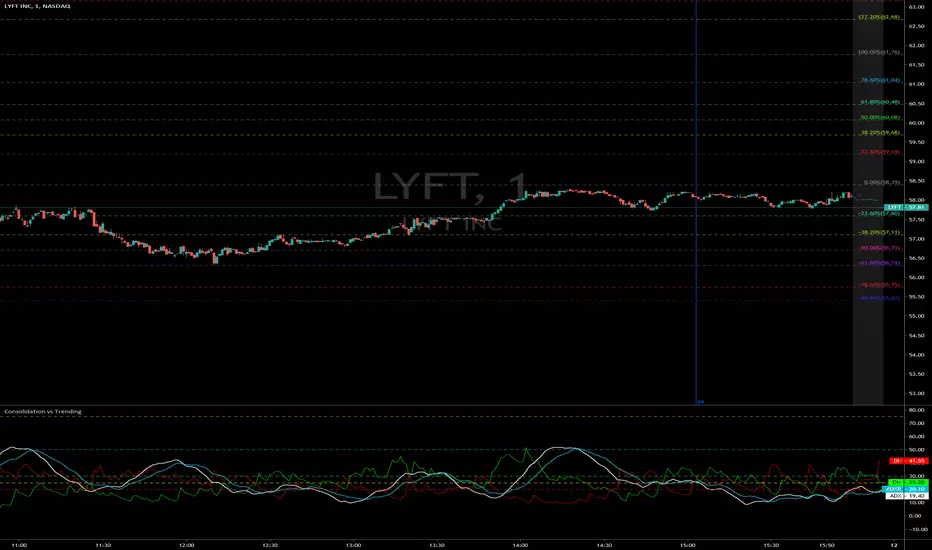
Task: Click the 15:30 time axis label
Action: point(771,545)
